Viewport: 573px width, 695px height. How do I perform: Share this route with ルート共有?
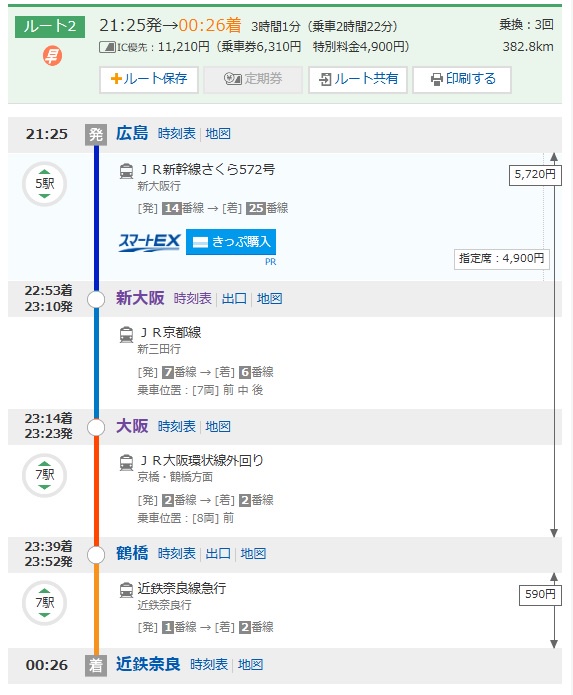click(358, 79)
